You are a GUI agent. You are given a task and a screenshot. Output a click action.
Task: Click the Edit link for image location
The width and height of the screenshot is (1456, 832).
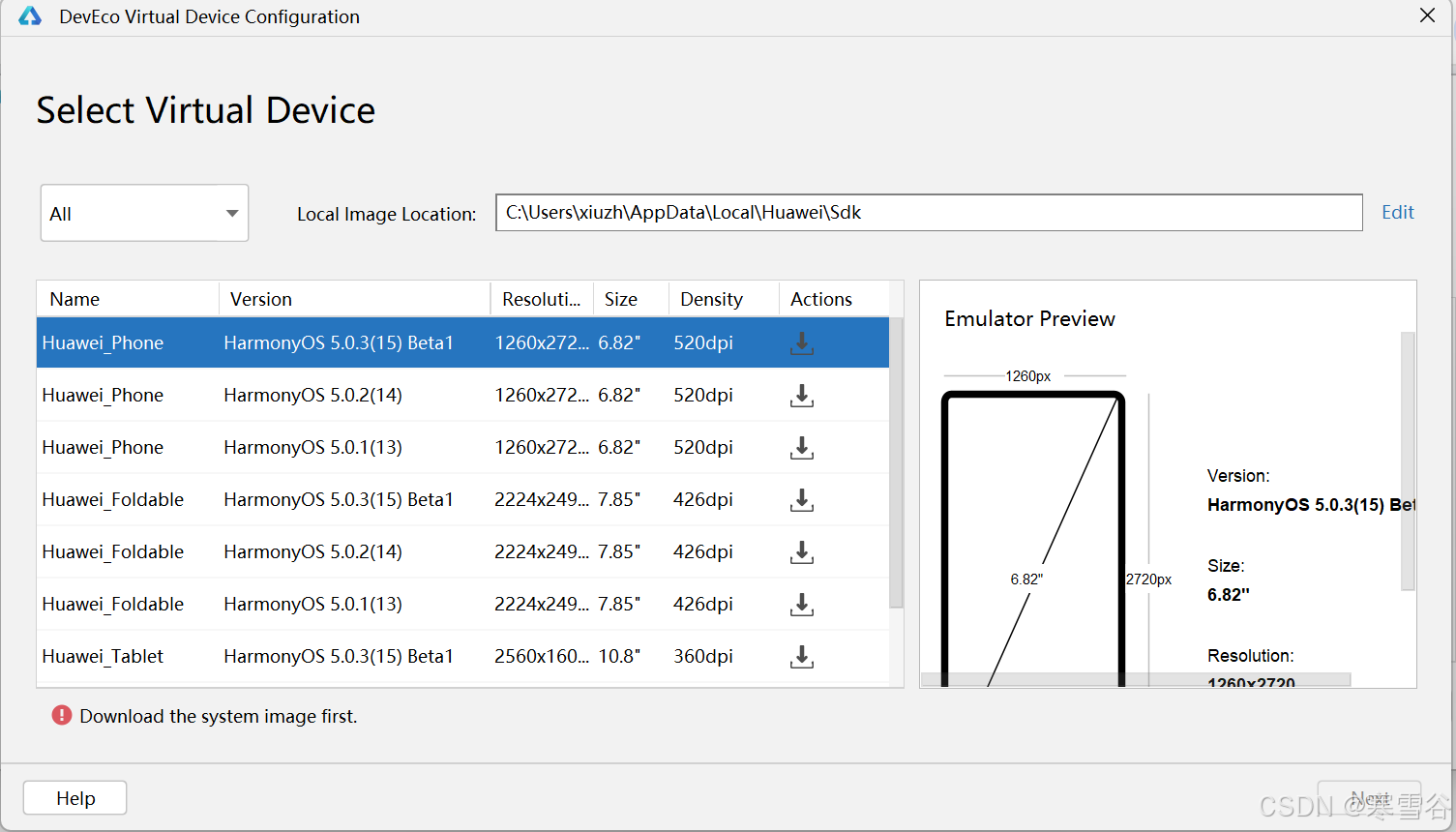1397,212
